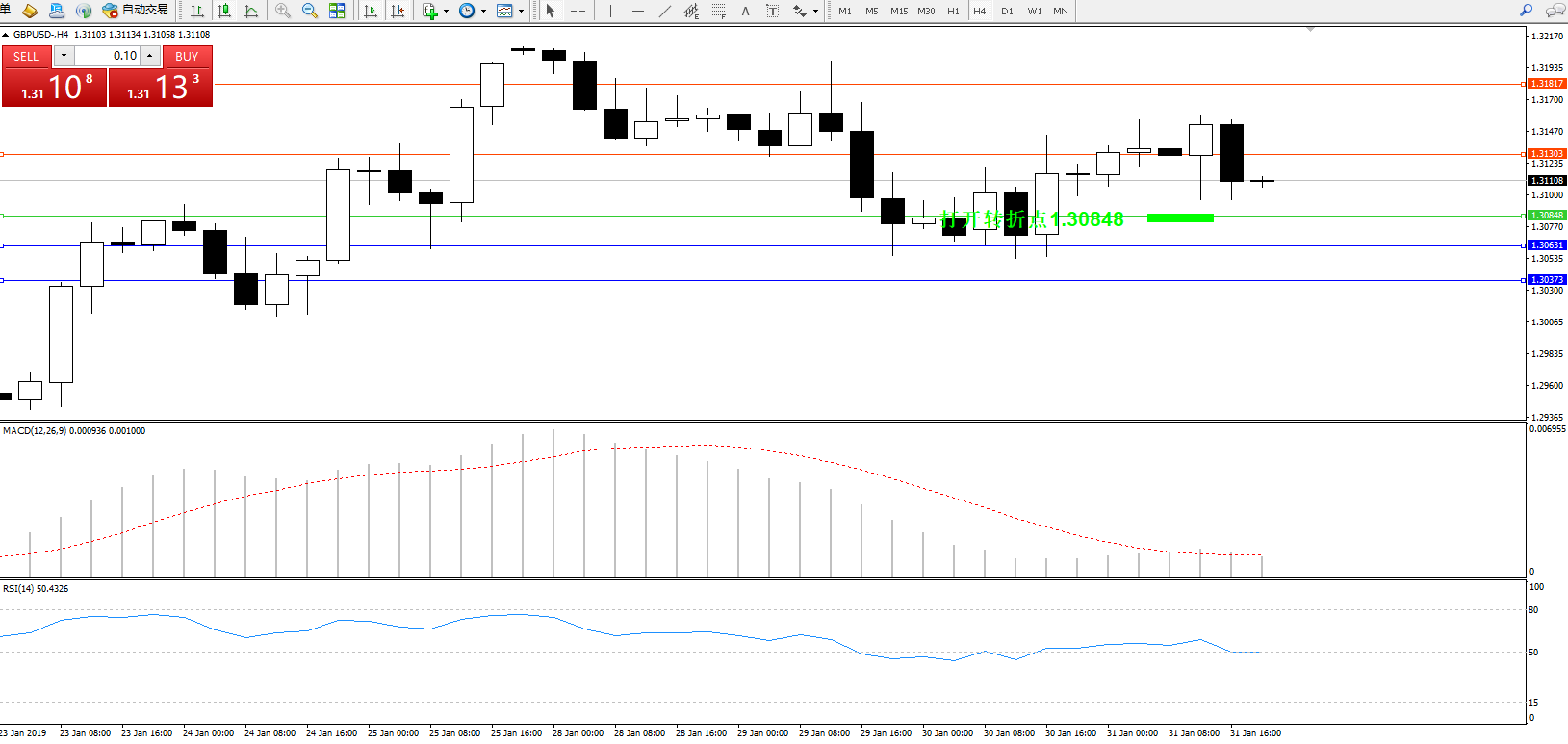Switch chart to candlestick mode
The image size is (1568, 744).
click(224, 11)
